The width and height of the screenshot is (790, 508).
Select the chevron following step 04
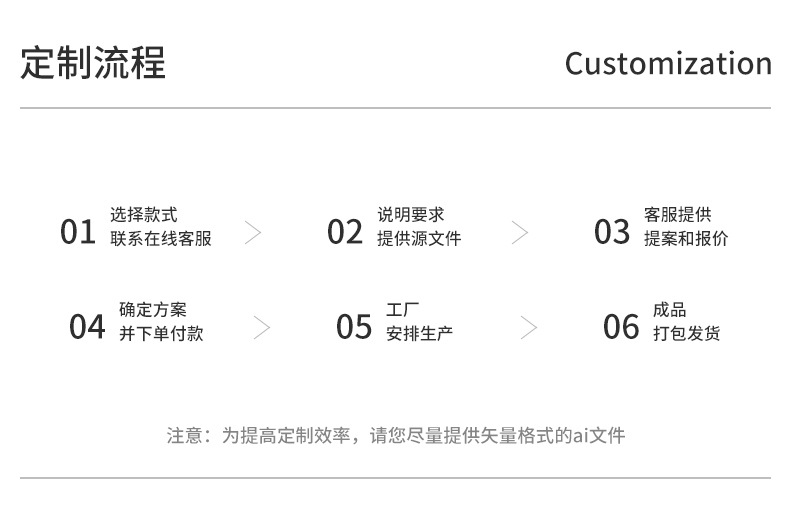(x=262, y=327)
